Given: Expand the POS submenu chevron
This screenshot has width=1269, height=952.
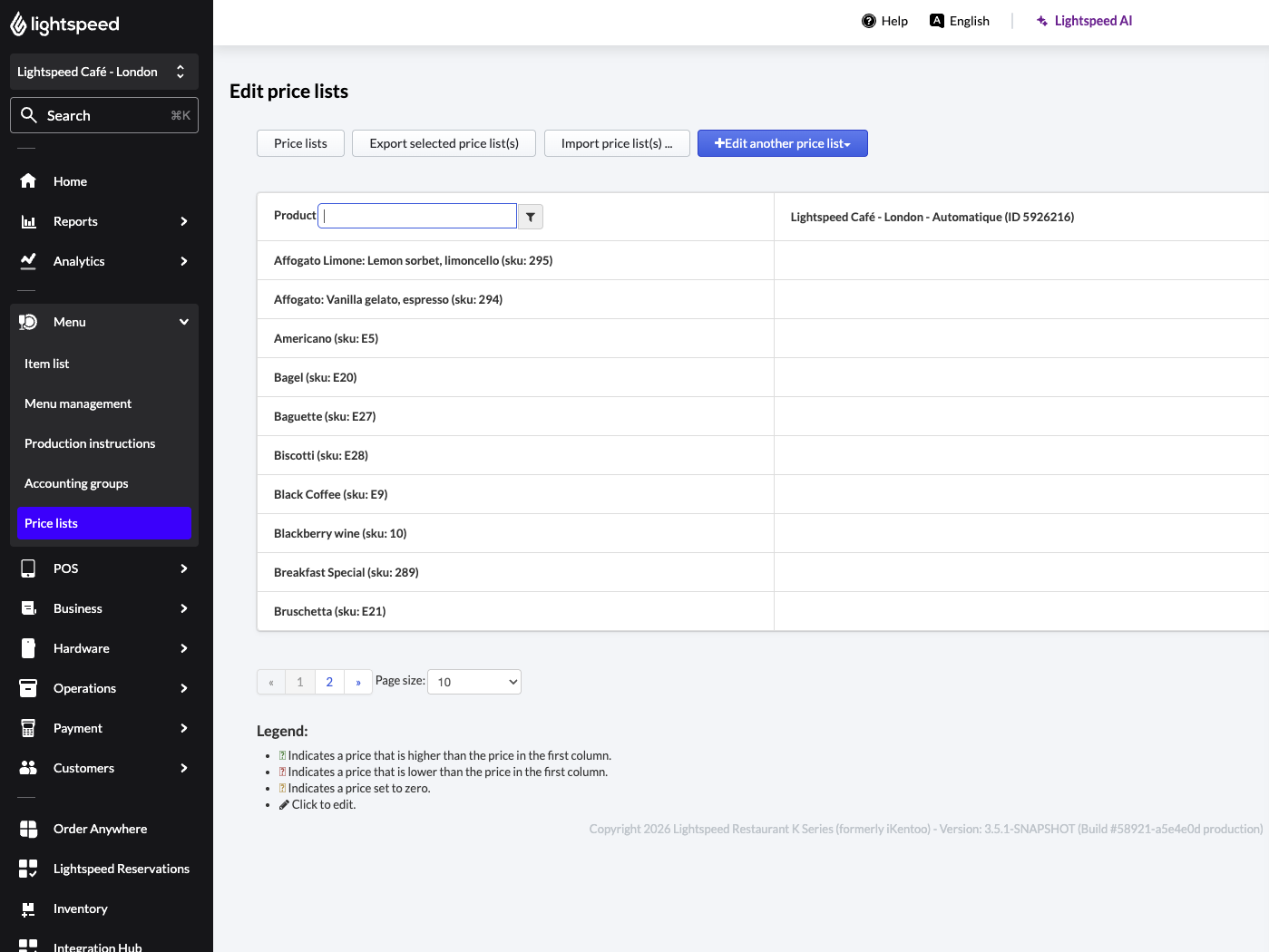Looking at the screenshot, I should (184, 568).
